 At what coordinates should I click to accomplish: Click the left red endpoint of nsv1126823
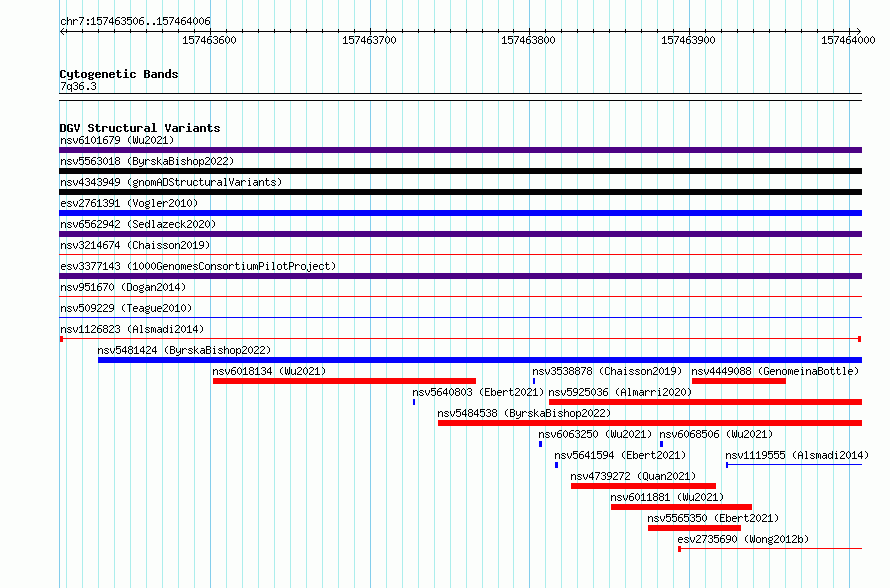pos(61,339)
